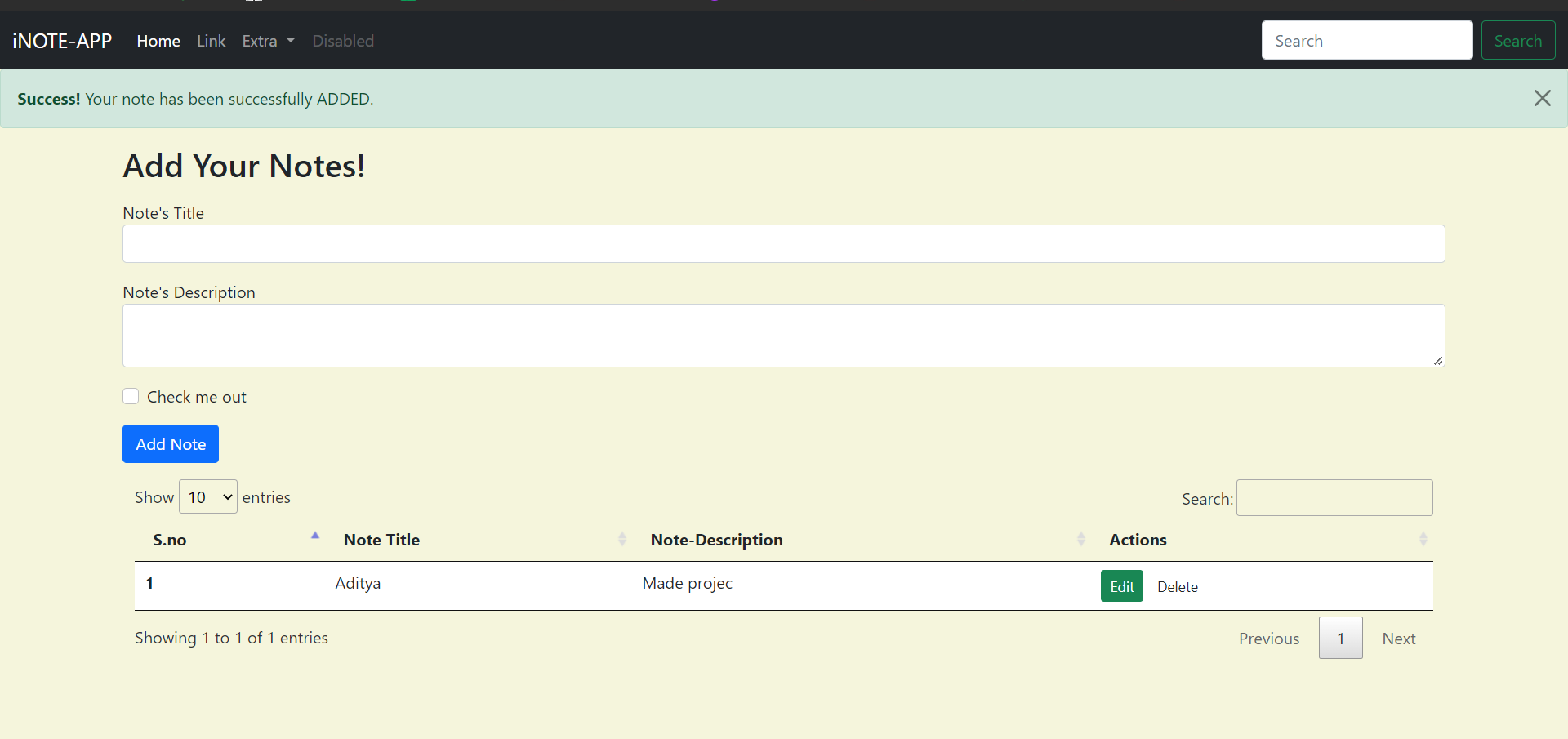Screen dimensions: 1568x739
Task: Sort by S.no column arrow
Action: 315,536
